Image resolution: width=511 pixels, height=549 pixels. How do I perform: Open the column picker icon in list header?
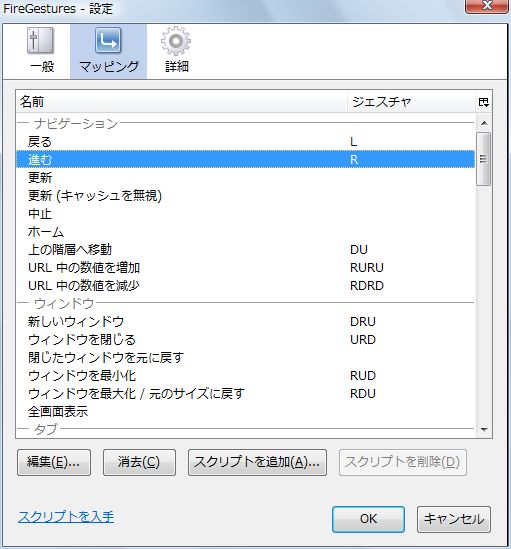tap(484, 102)
